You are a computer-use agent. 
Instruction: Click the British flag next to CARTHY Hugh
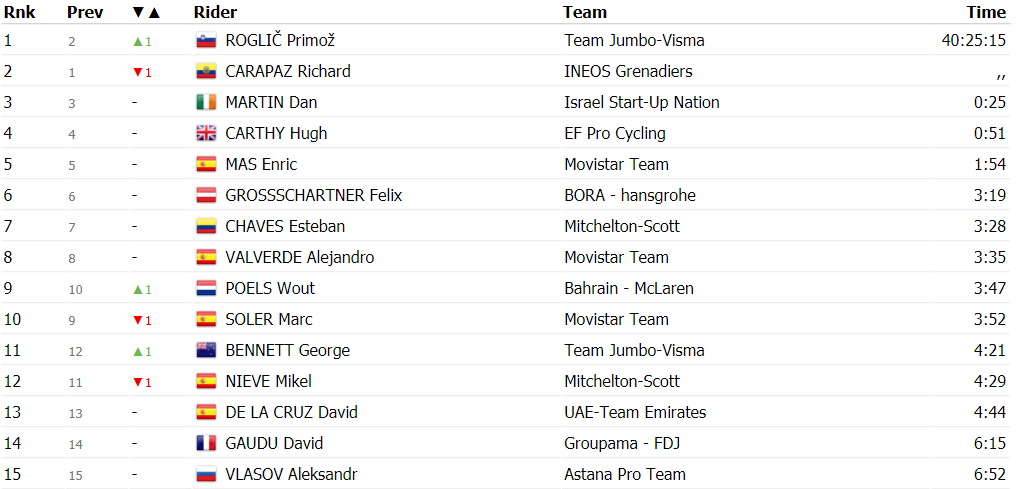(206, 134)
